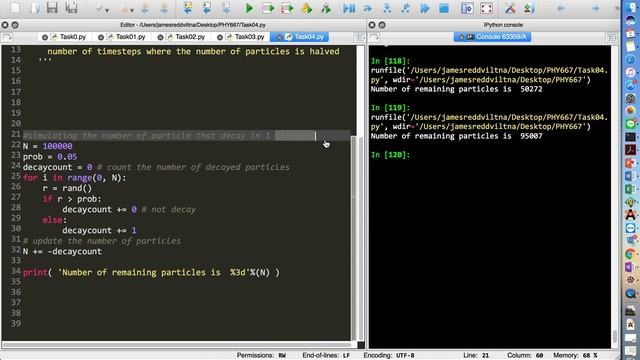Open the editor pane options menu
The height and width of the screenshot is (360, 640).
[360, 37]
